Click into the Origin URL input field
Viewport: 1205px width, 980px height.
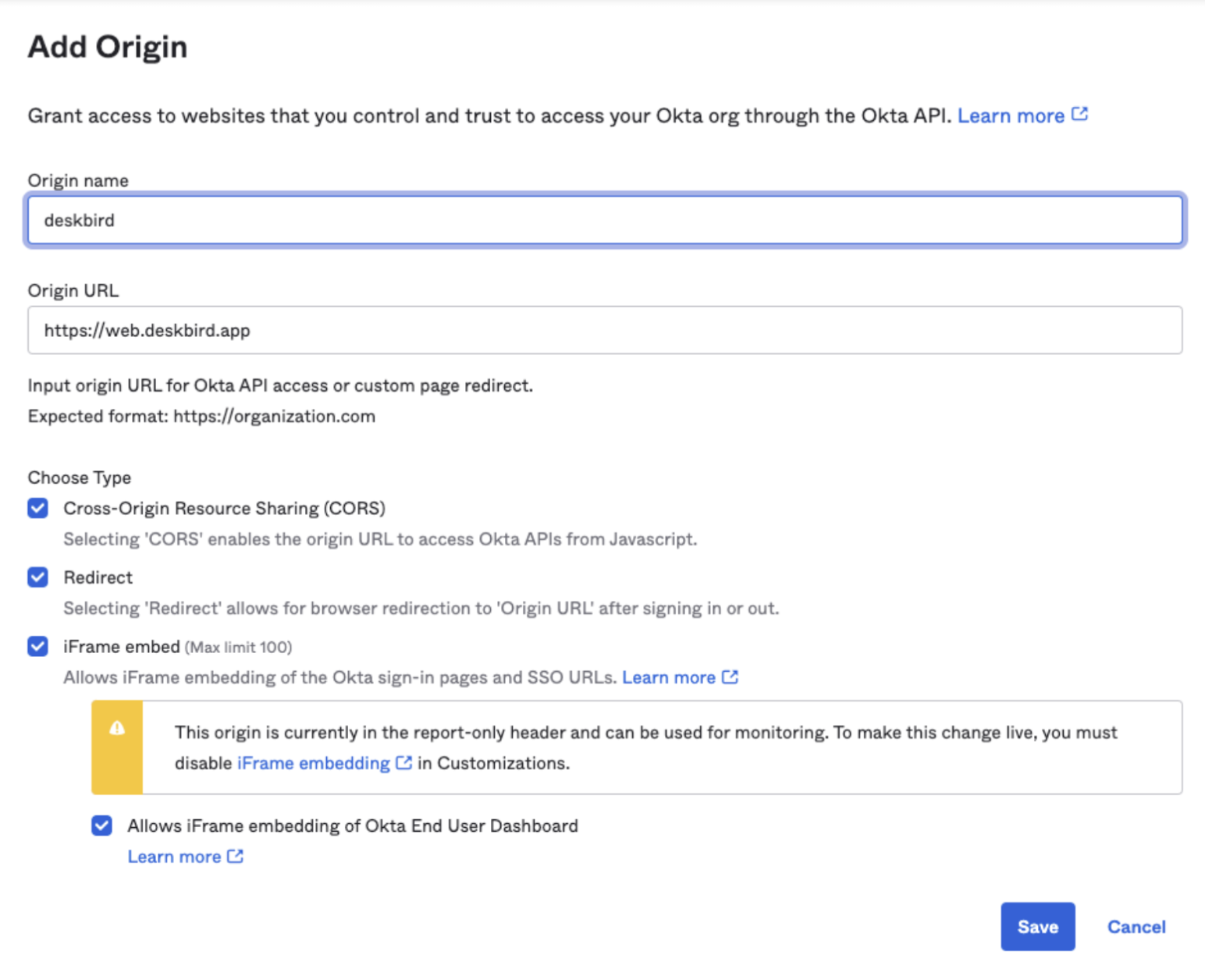[605, 330]
